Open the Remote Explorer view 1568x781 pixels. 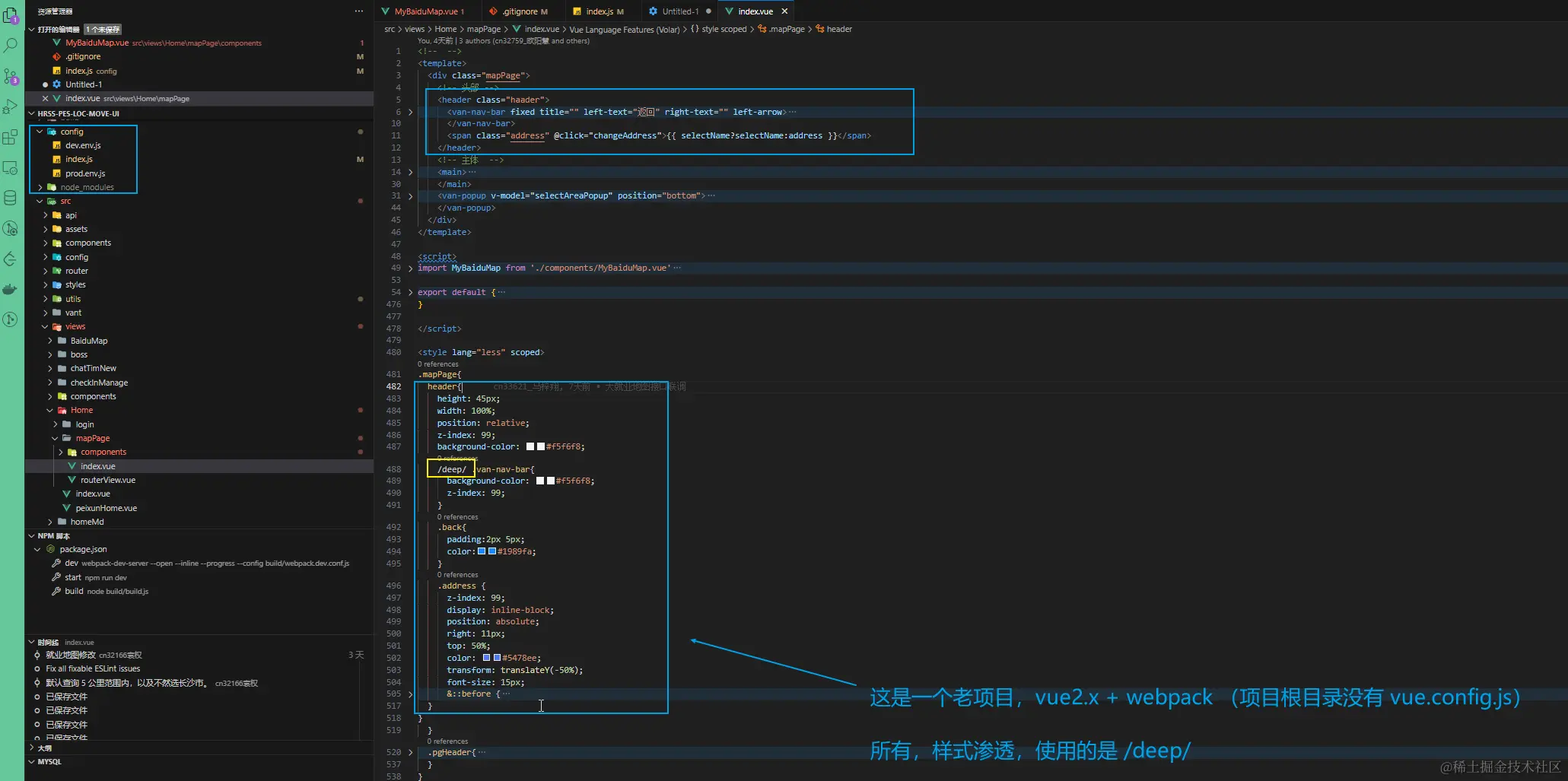point(11,168)
